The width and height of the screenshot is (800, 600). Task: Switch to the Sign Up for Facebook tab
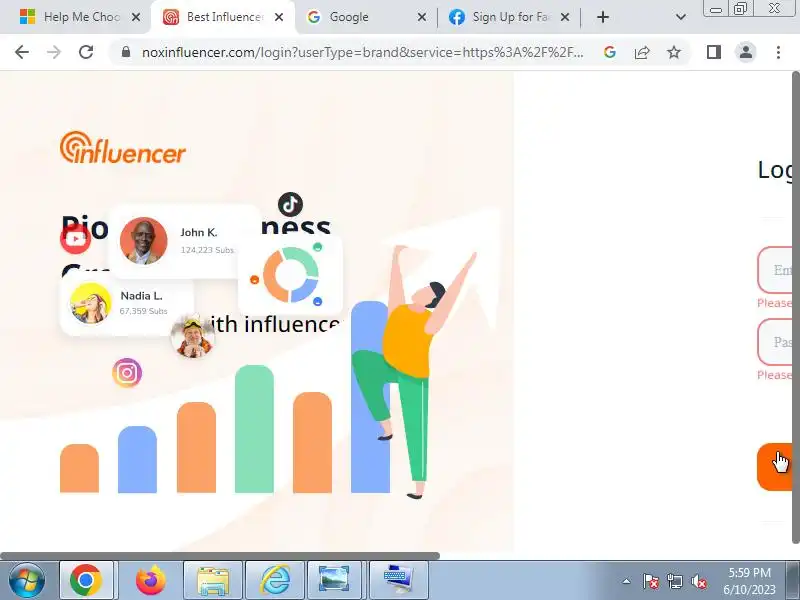click(511, 17)
